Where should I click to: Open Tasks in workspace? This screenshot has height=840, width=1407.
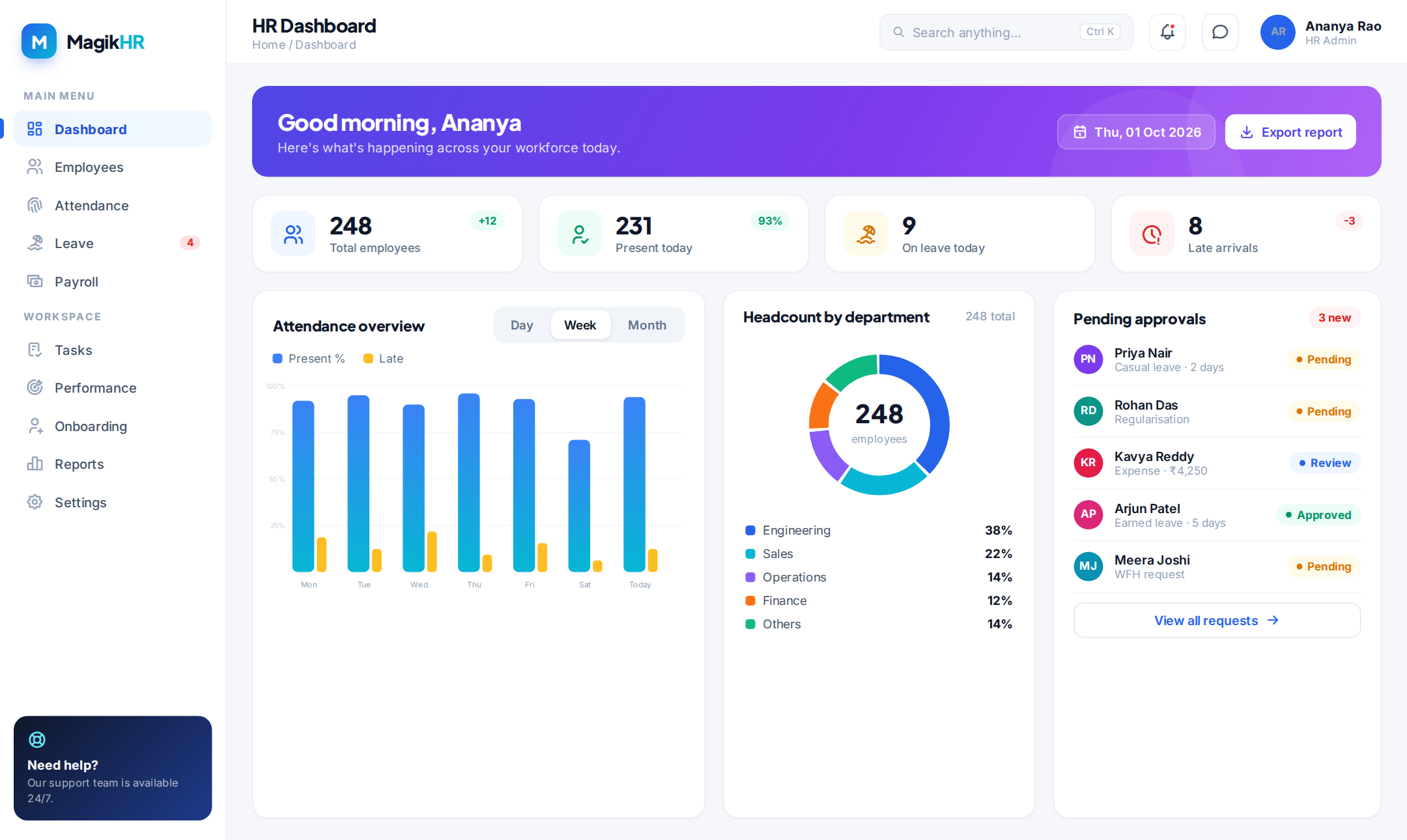(x=113, y=350)
